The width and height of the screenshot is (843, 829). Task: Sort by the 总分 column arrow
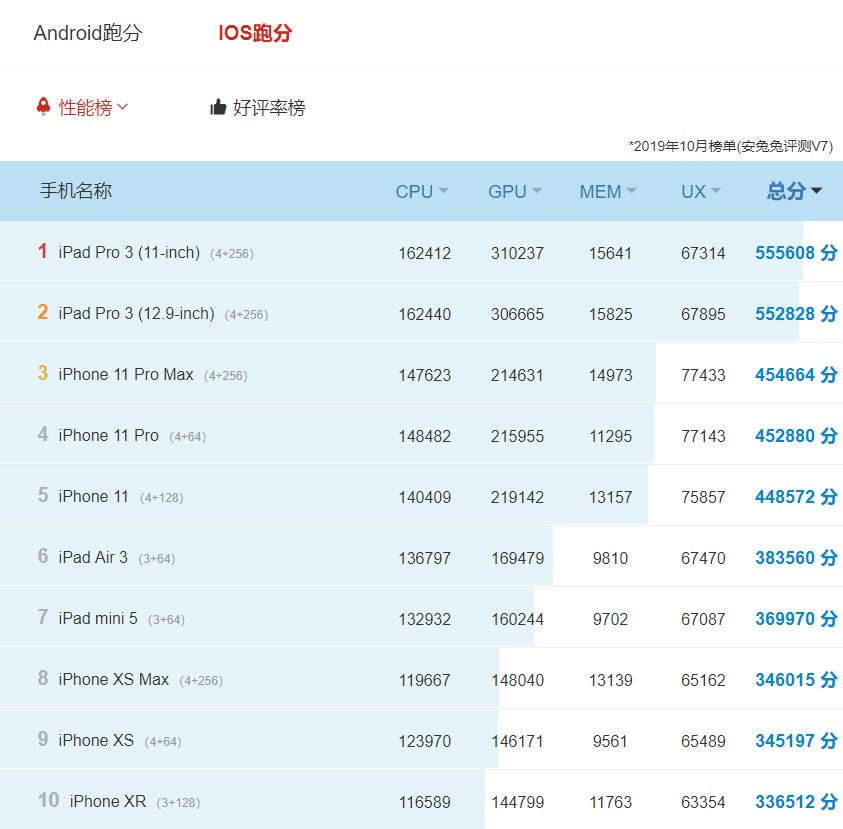tap(816, 190)
